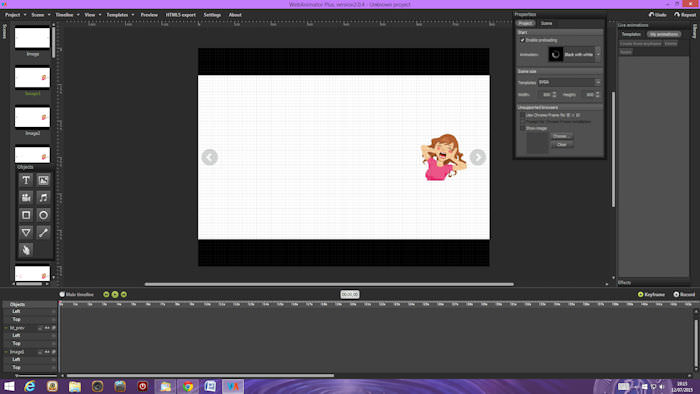Click the timeline time display field

tap(350, 294)
